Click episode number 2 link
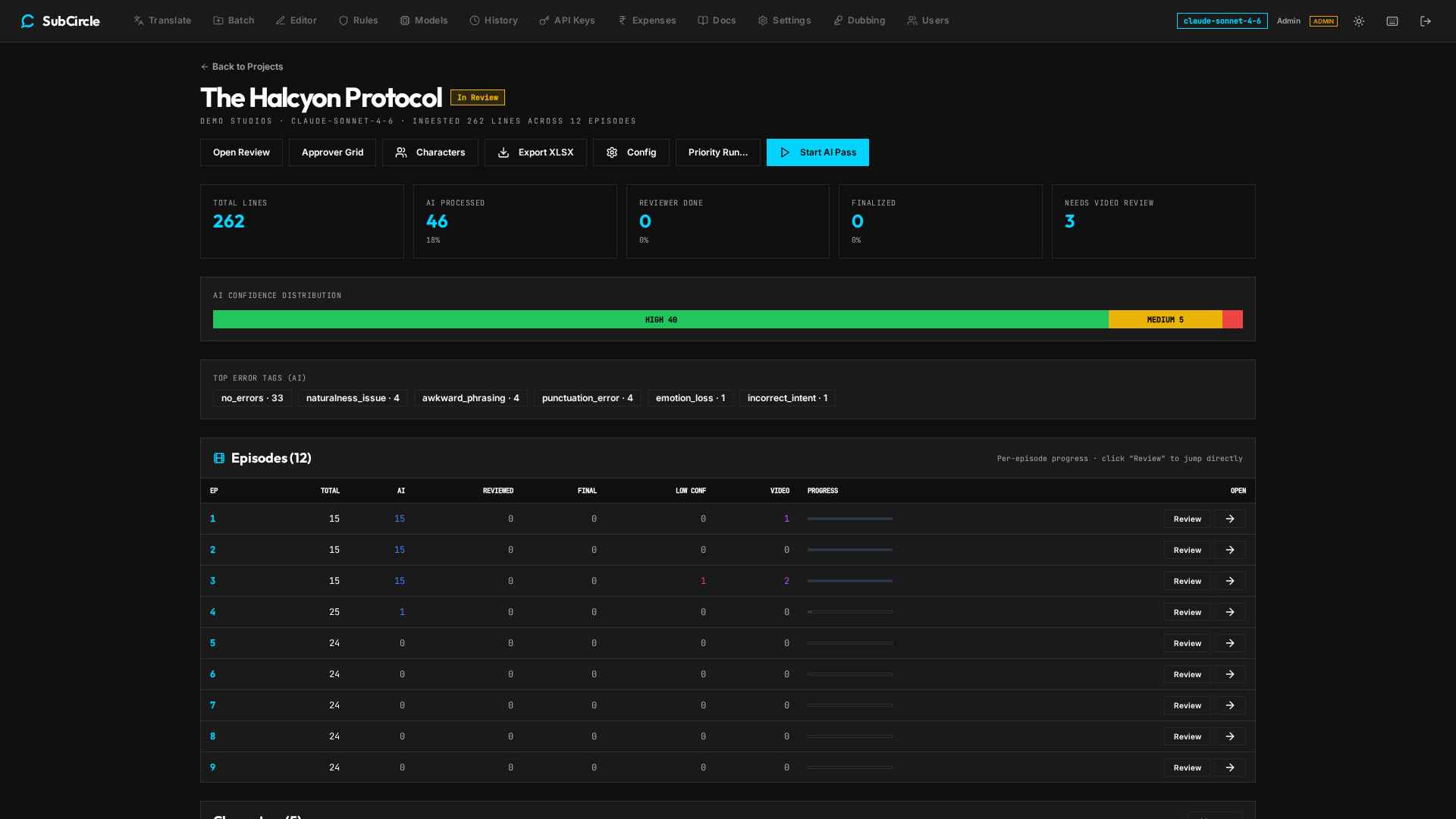Image resolution: width=1456 pixels, height=819 pixels. pyautogui.click(x=212, y=550)
